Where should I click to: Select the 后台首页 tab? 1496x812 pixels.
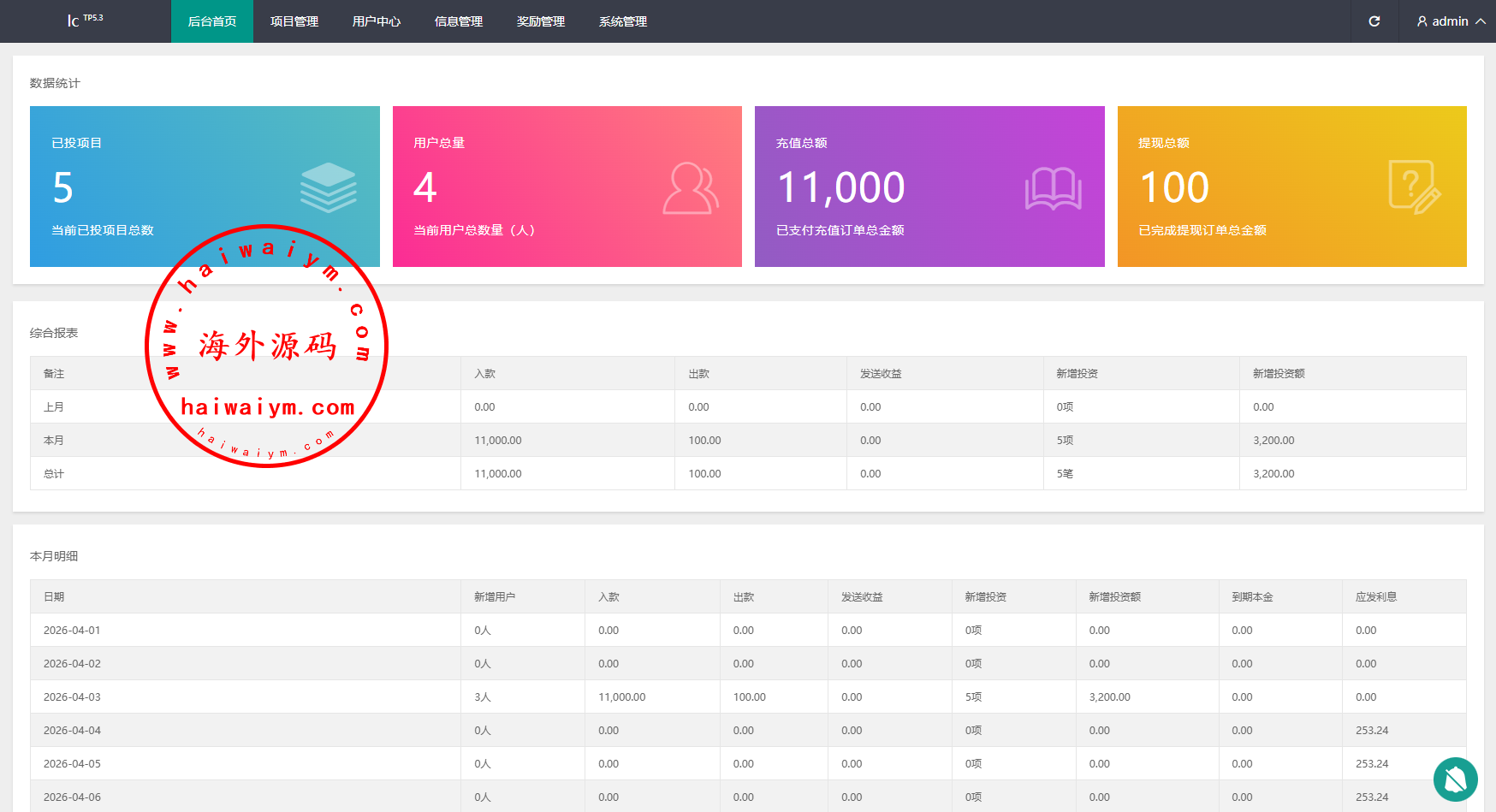(x=212, y=21)
